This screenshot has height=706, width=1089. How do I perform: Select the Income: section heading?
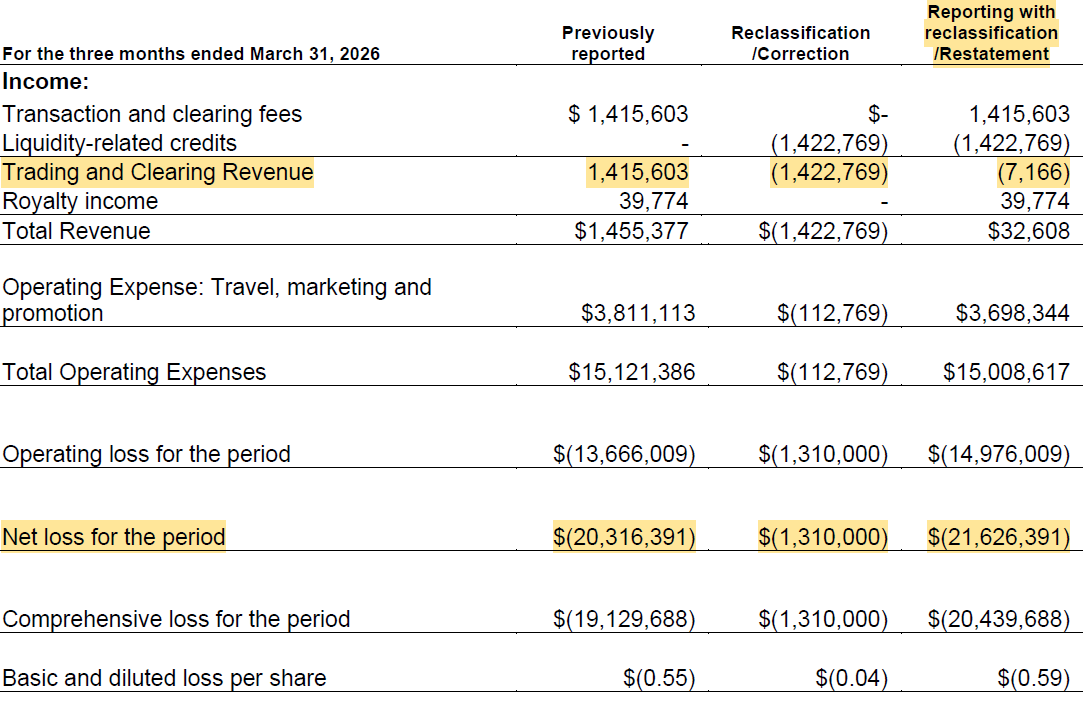tap(46, 81)
